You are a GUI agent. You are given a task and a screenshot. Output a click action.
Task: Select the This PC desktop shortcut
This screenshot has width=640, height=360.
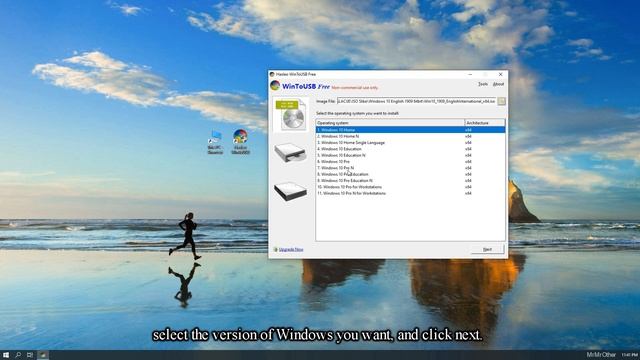click(x=215, y=142)
